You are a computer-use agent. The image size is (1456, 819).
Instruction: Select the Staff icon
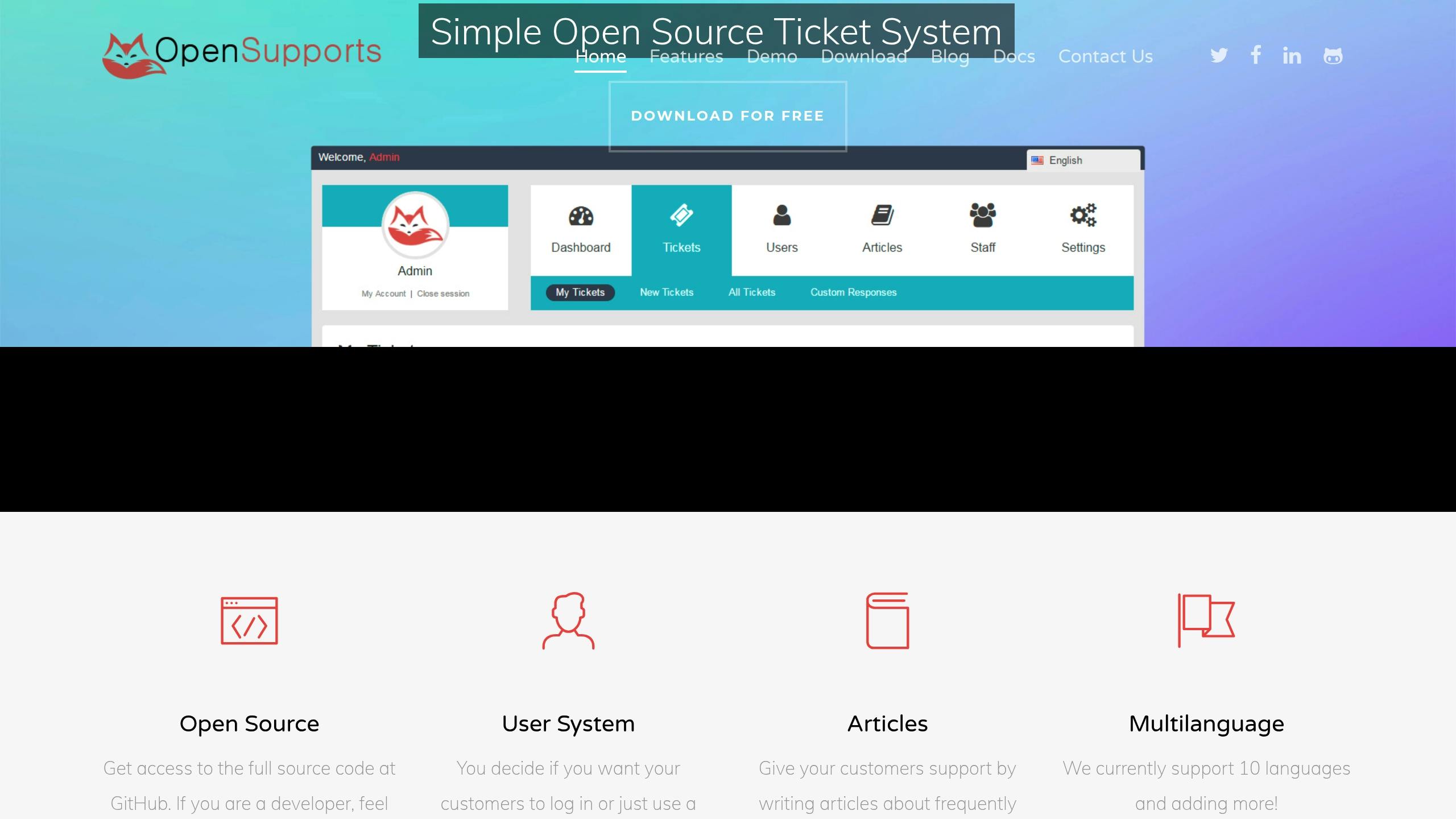point(982,216)
